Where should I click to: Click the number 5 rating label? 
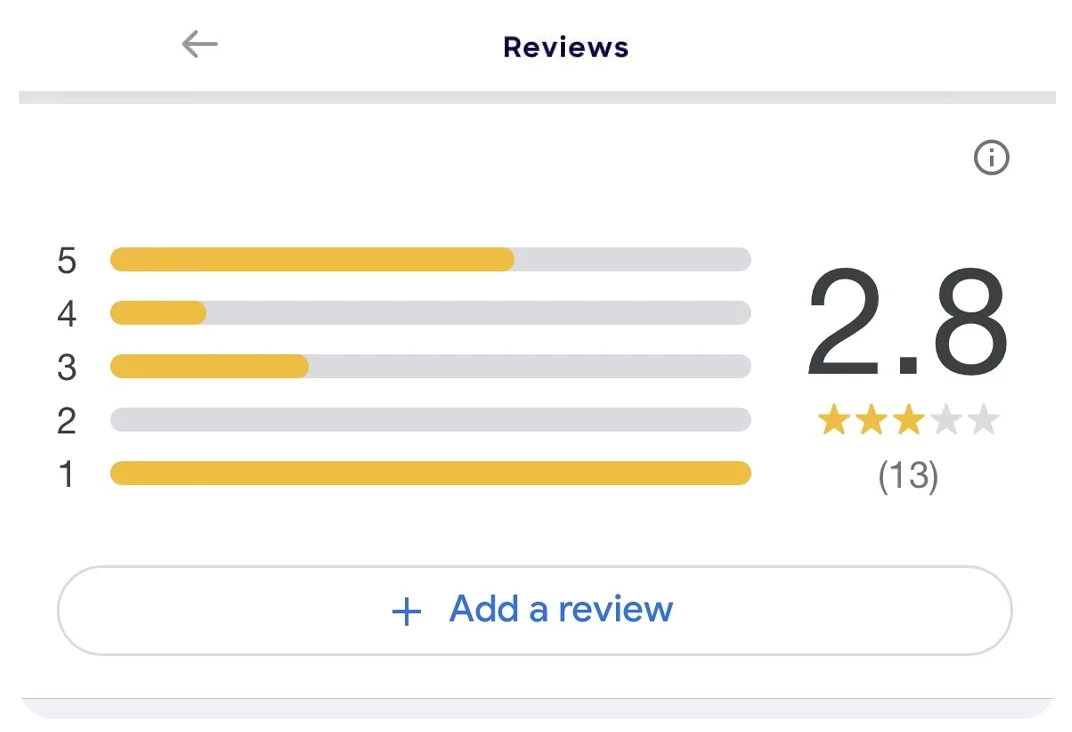(x=67, y=261)
